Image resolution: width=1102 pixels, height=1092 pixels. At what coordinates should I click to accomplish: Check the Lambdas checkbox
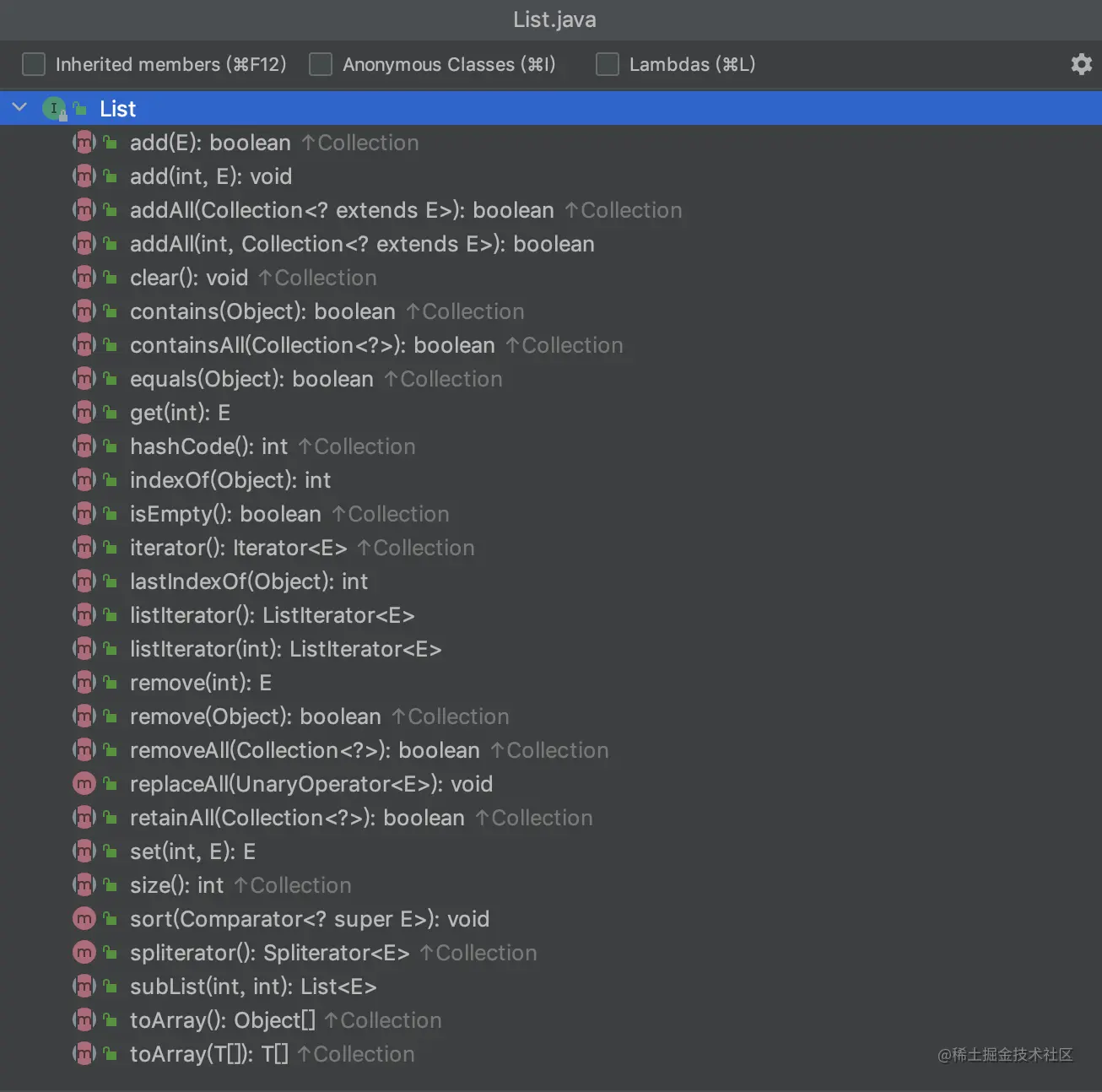click(608, 64)
